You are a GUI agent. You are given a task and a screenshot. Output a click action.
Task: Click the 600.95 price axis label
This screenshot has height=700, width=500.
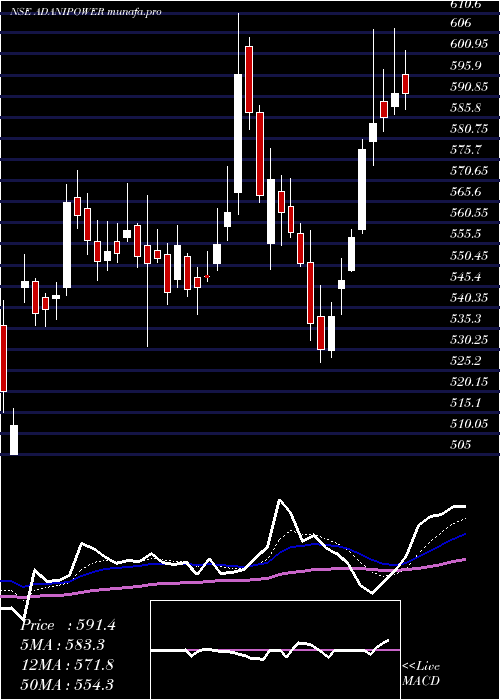click(x=468, y=44)
